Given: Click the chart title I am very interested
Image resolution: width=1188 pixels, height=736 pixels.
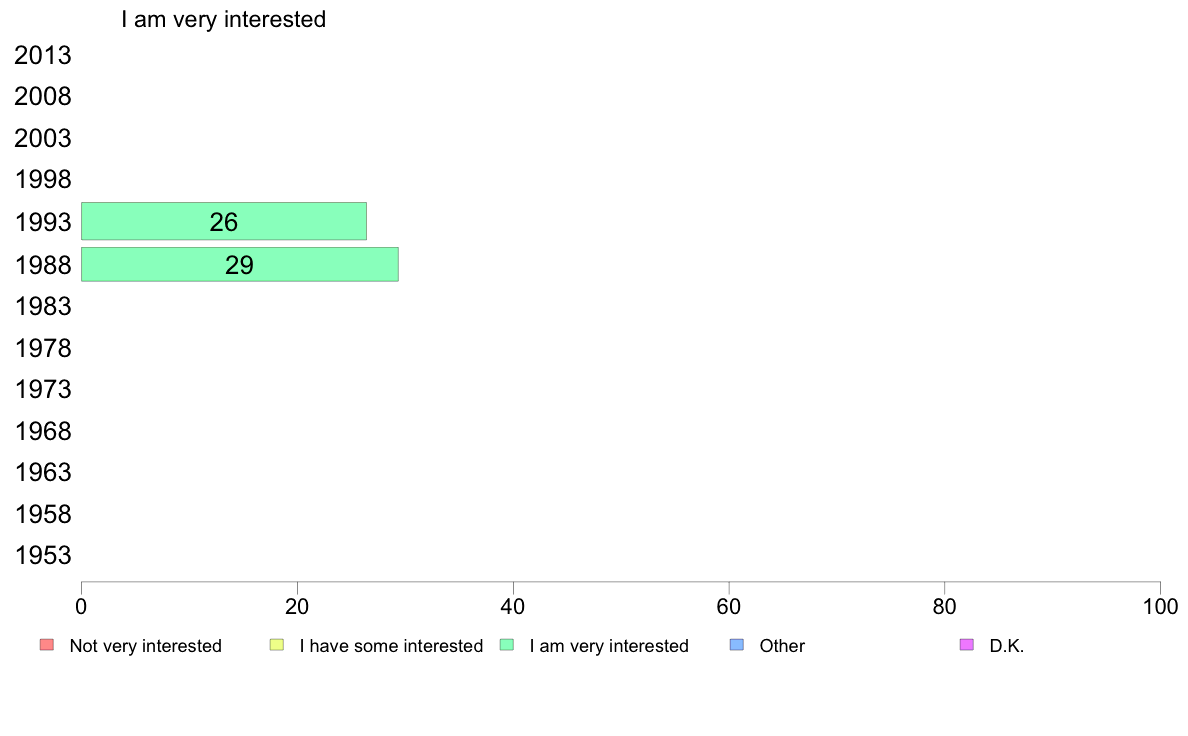Looking at the screenshot, I should point(224,19).
